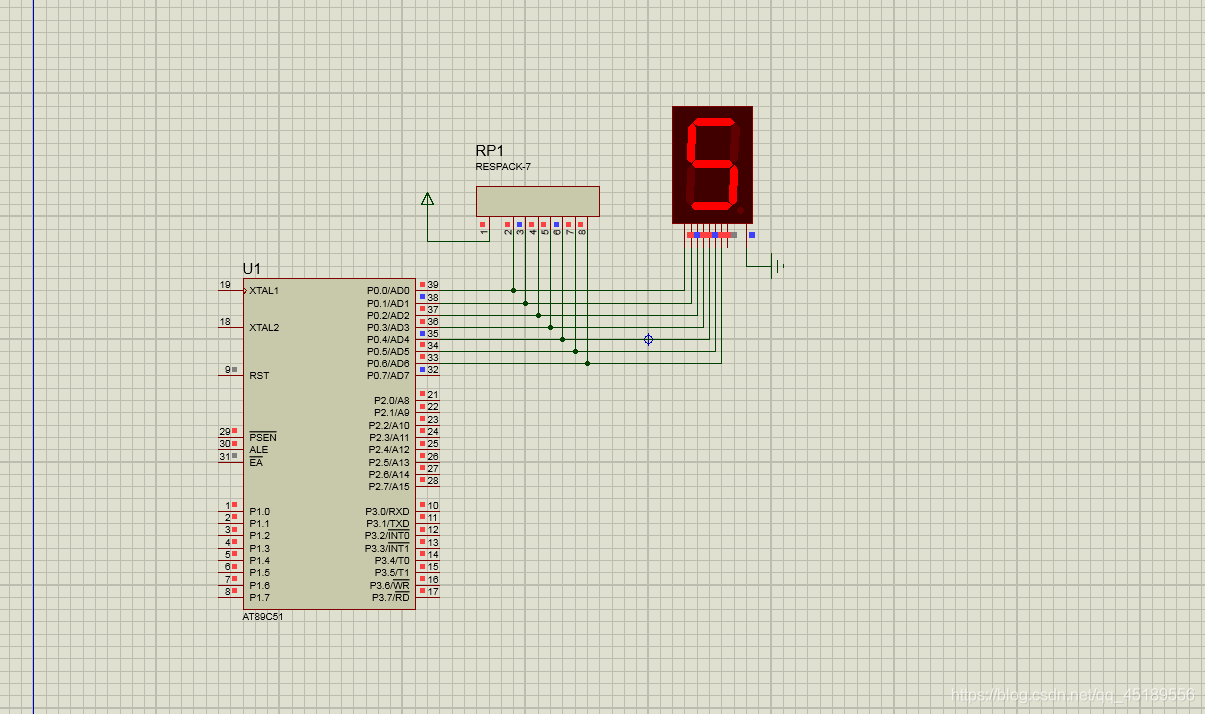
Task: Click the PSEN pin label
Action: [x=263, y=438]
